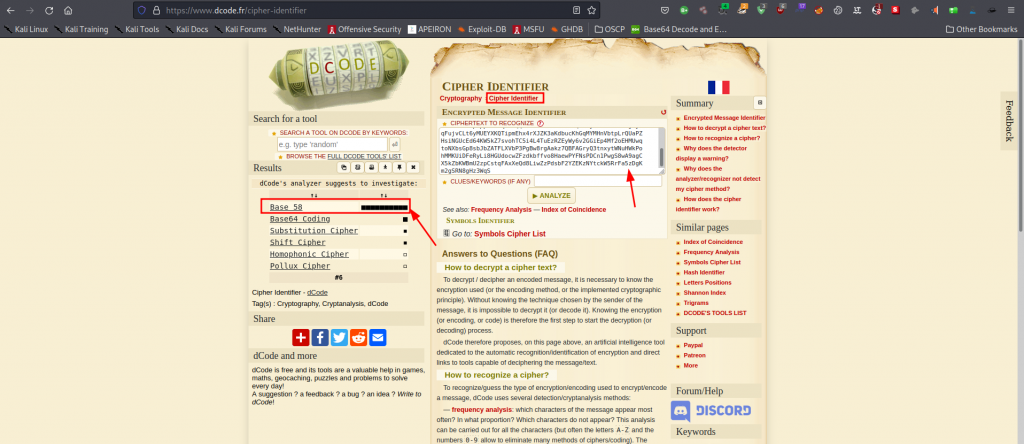Open the Shift Cipher result link
The height and width of the screenshot is (444, 1024).
[297, 242]
